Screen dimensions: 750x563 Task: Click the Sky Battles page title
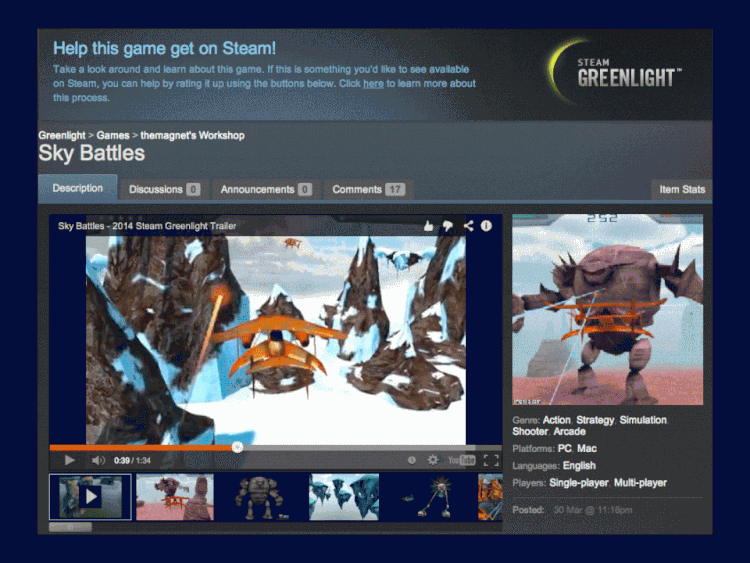pyautogui.click(x=91, y=154)
